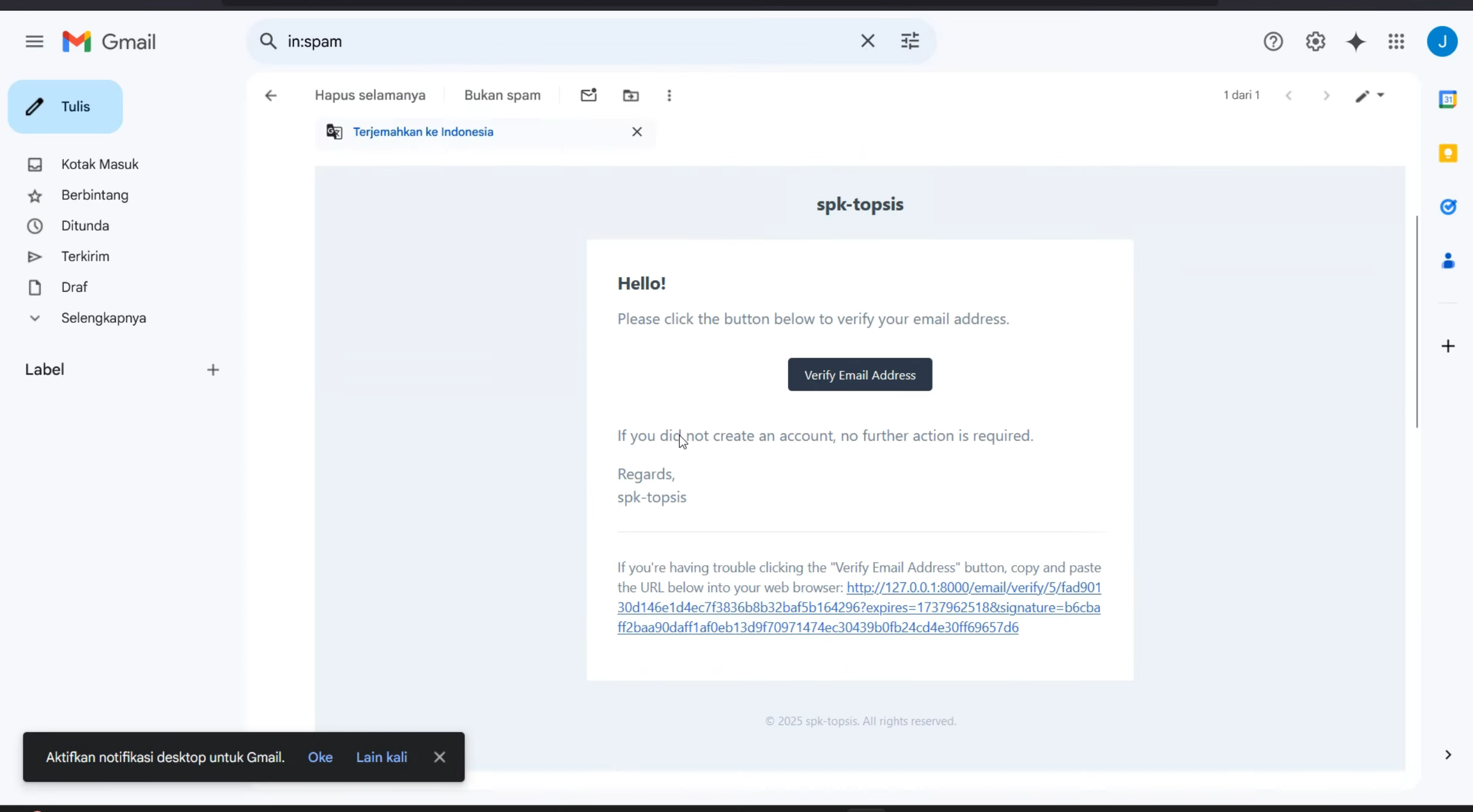
Task: Click Lain kali on notification prompt
Action: click(x=382, y=757)
